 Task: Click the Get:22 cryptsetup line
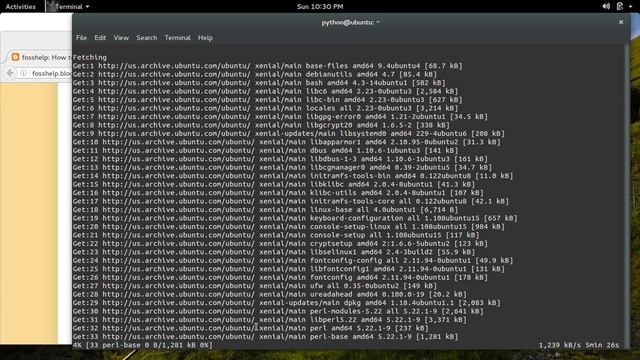tap(280, 244)
